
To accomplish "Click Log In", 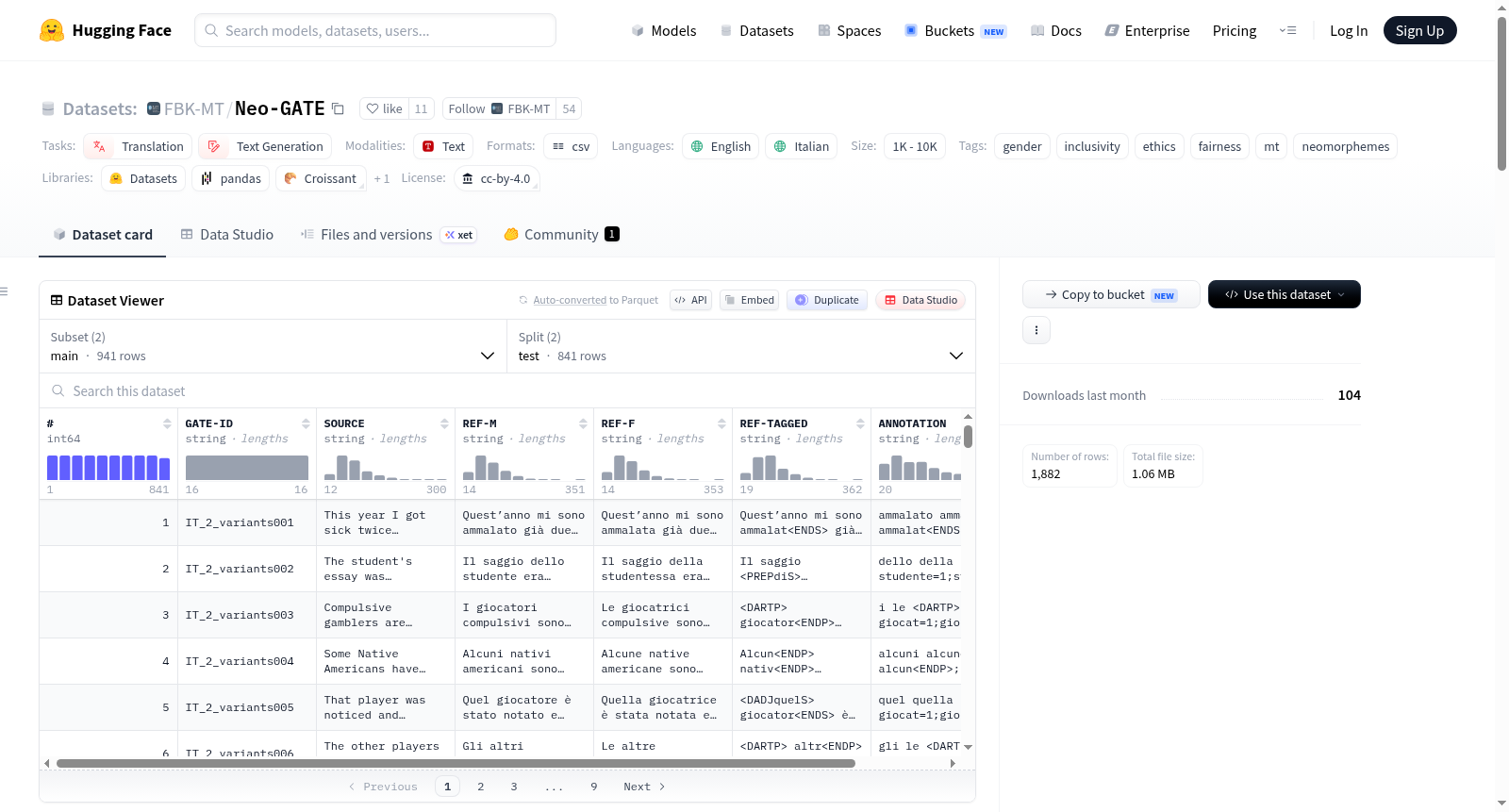I will [x=1349, y=31].
